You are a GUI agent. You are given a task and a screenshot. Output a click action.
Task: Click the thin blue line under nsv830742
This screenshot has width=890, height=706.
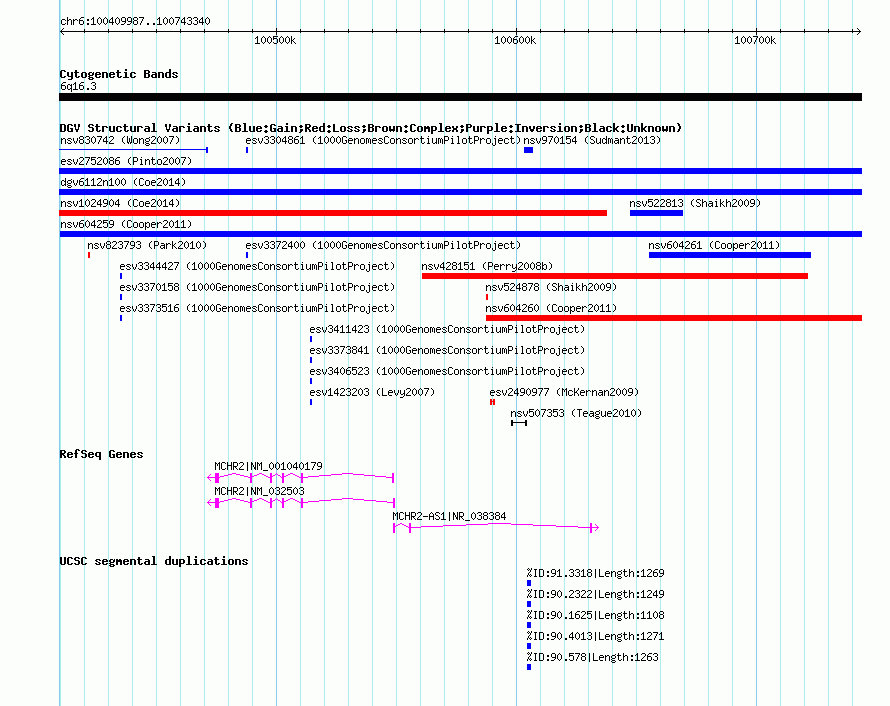(x=133, y=150)
